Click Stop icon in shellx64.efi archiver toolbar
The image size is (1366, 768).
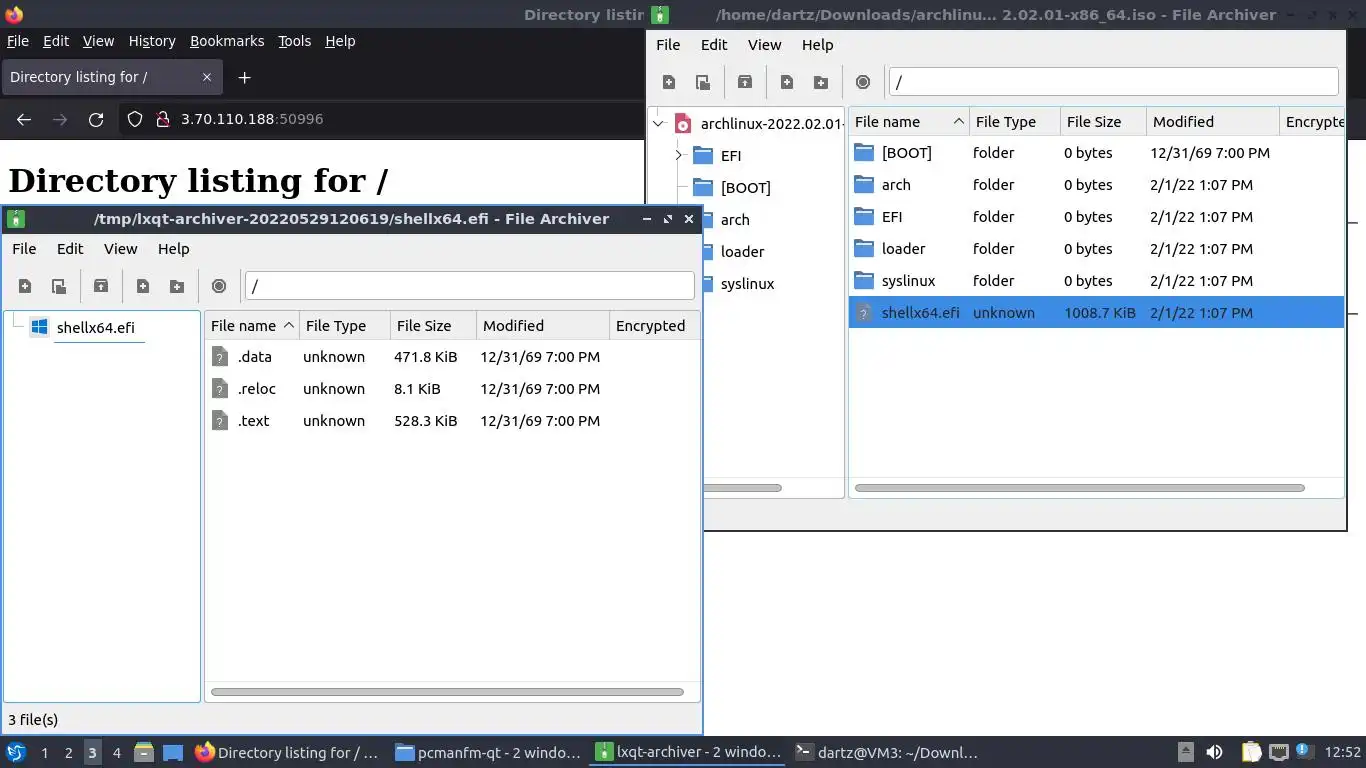coord(219,286)
